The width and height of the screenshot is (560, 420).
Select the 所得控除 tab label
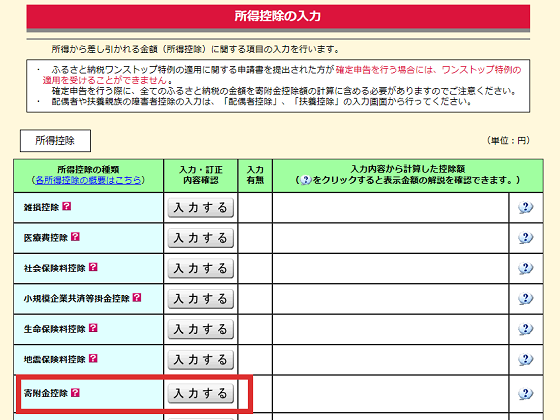click(x=55, y=141)
